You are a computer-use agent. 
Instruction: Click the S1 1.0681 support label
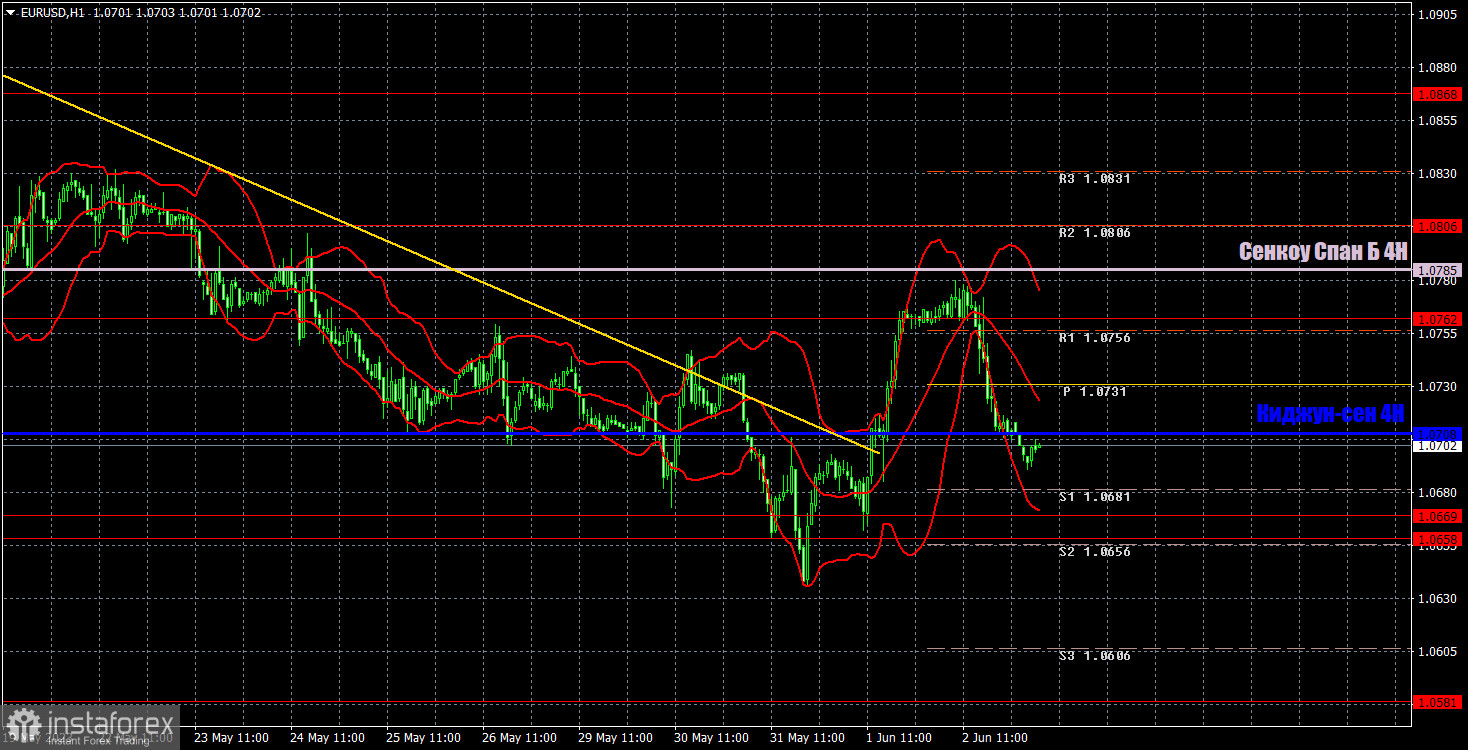(1096, 497)
